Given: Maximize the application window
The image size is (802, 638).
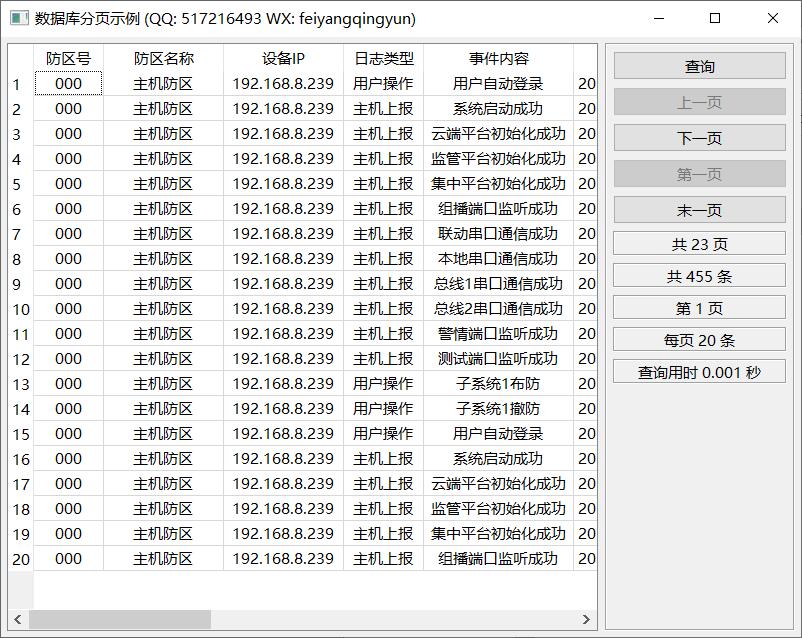Looking at the screenshot, I should pos(714,18).
